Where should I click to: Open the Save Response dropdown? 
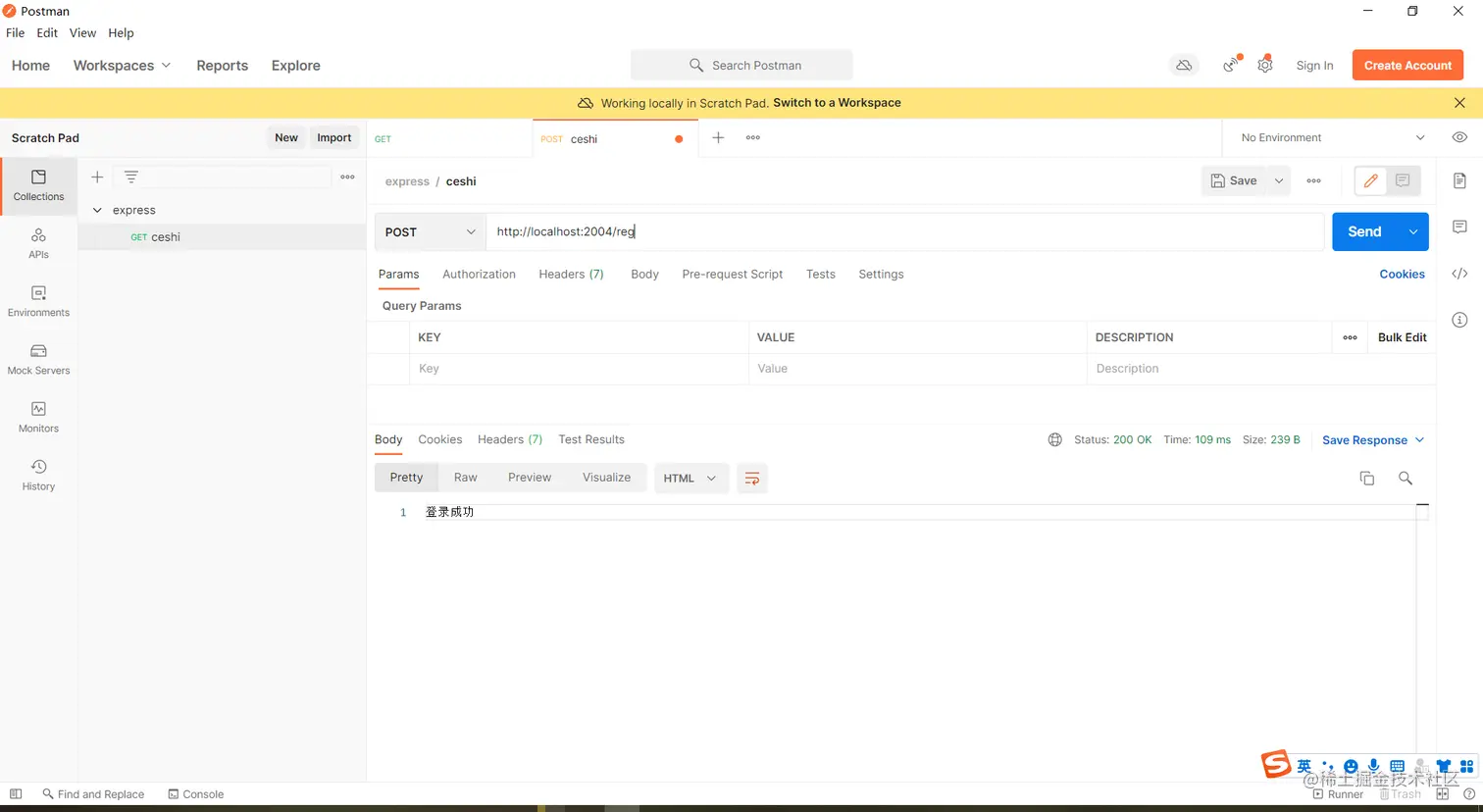[1373, 440]
